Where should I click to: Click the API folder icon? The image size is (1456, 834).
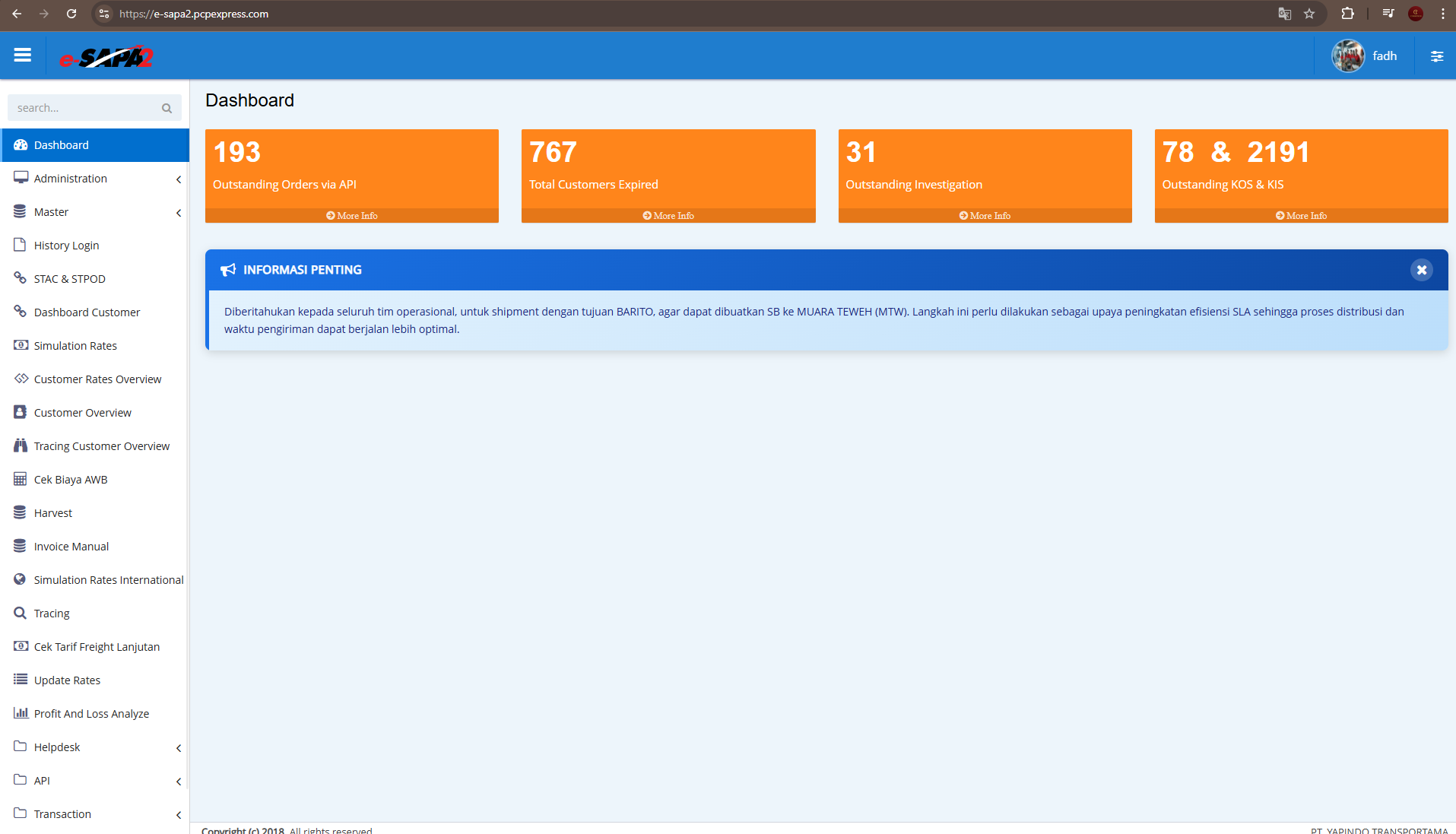(x=21, y=780)
